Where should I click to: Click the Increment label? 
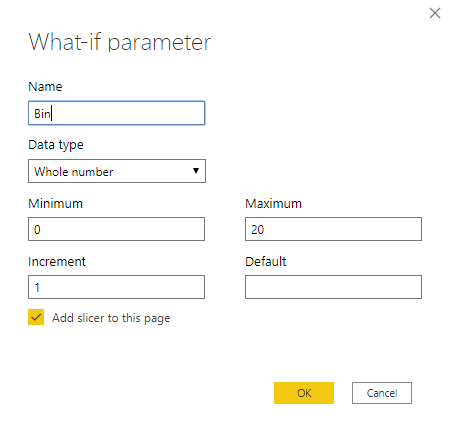tap(57, 262)
